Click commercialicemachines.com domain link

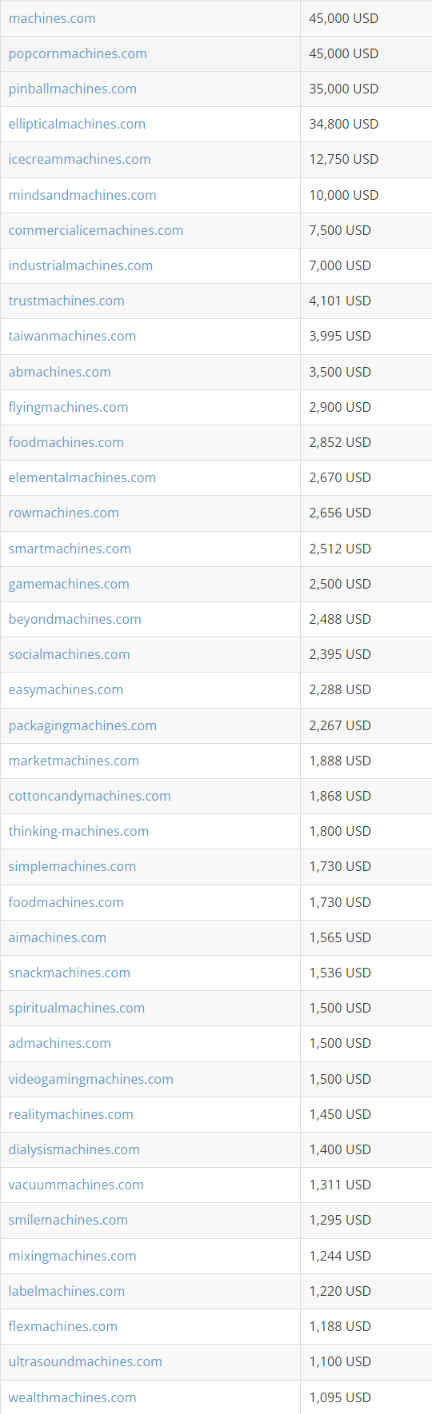pos(96,230)
